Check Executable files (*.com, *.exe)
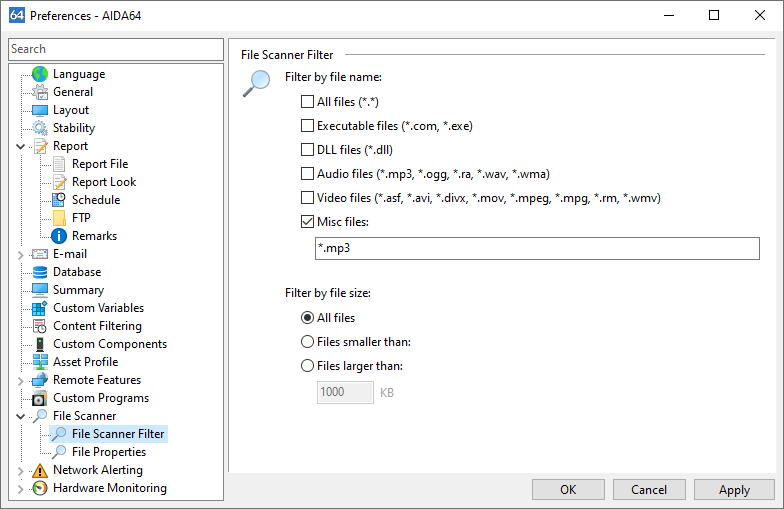Image resolution: width=784 pixels, height=509 pixels. coord(307,126)
